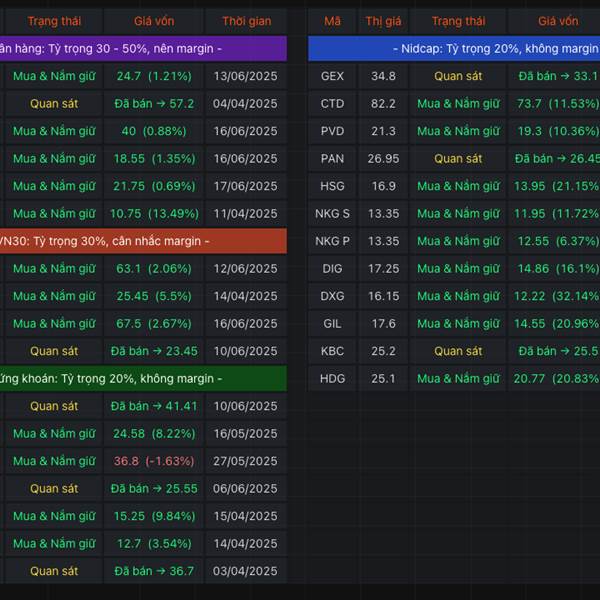
Task: Click market price 34.8
Action: (383, 76)
